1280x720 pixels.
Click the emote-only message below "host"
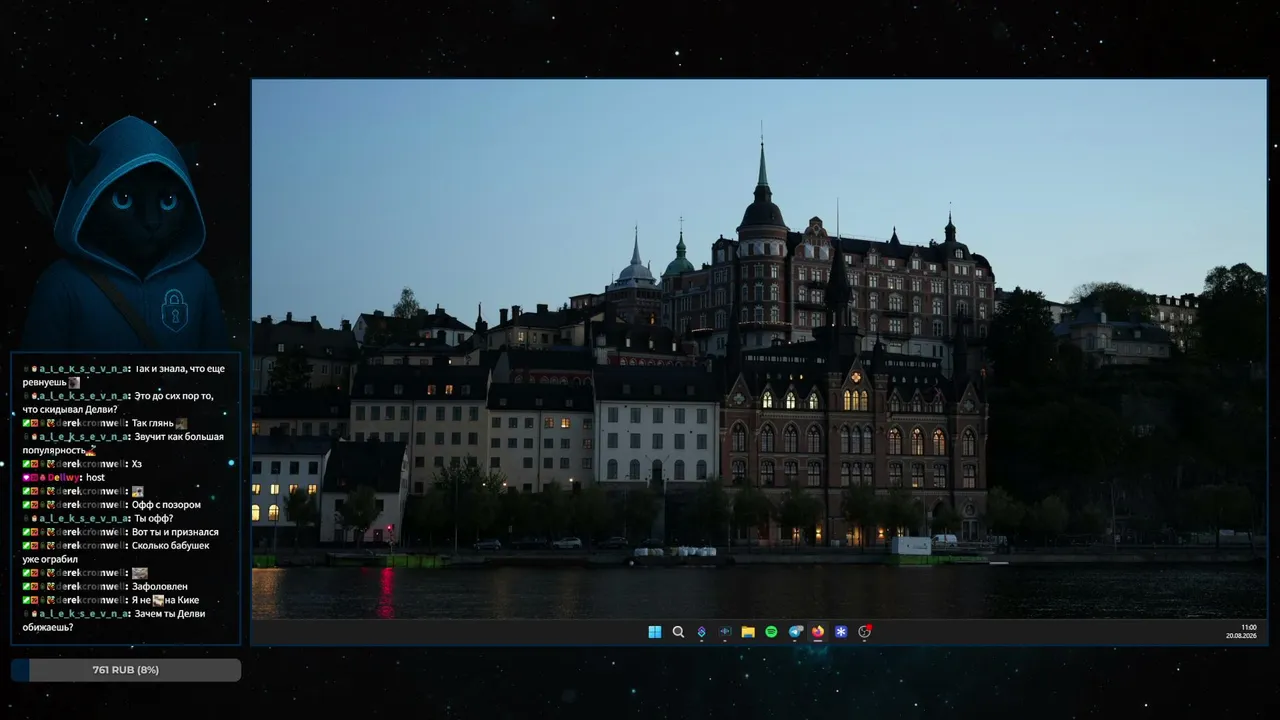(138, 492)
